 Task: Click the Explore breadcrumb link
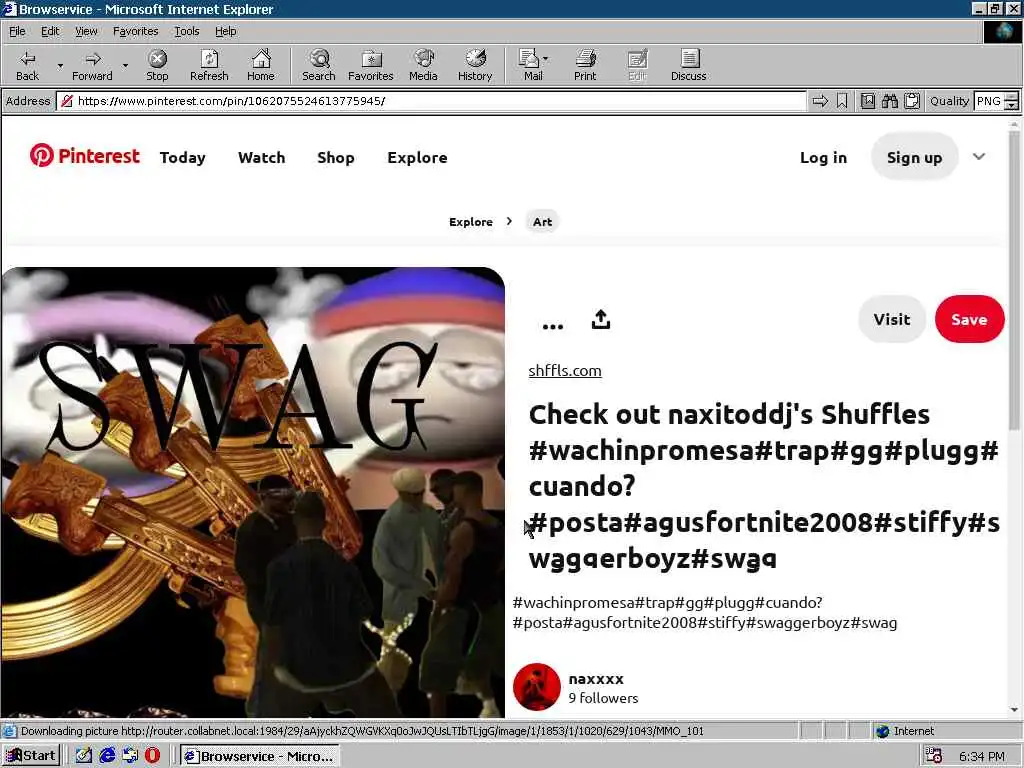point(470,222)
